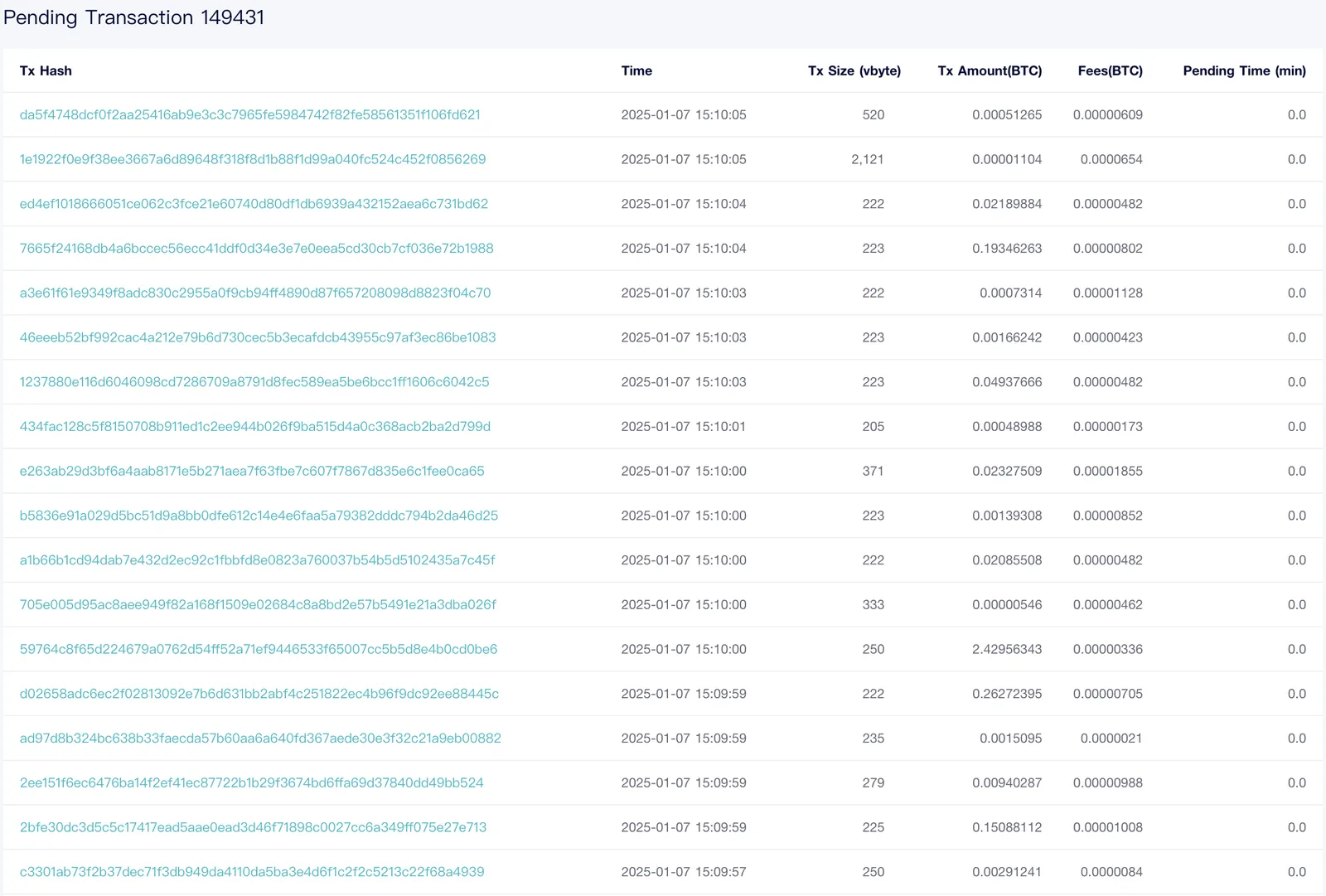The image size is (1326, 896).
Task: Open transaction hash starting 434fac128c5f
Action: (255, 427)
